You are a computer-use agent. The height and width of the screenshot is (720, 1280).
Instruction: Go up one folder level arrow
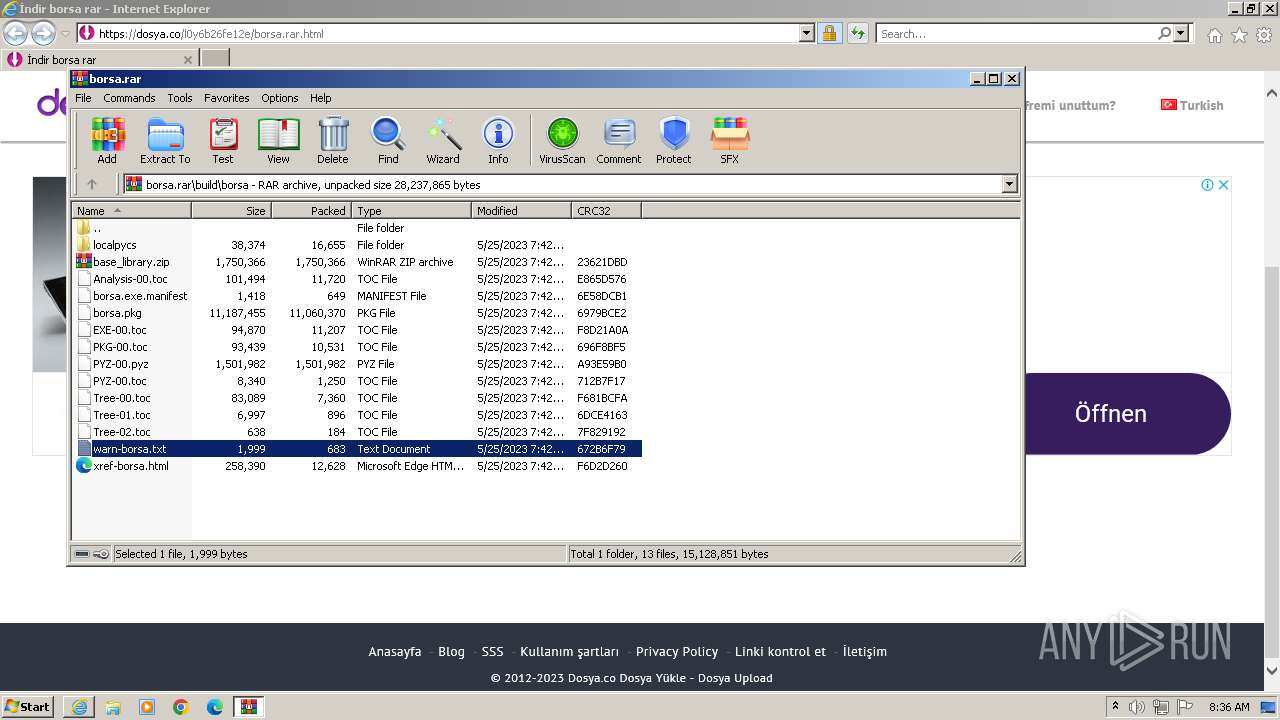click(92, 184)
